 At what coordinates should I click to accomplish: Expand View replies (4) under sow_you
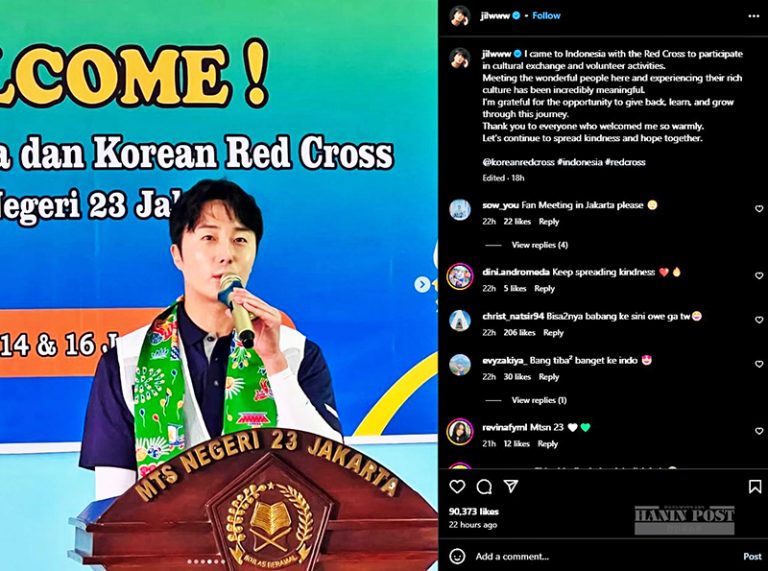coord(539,245)
